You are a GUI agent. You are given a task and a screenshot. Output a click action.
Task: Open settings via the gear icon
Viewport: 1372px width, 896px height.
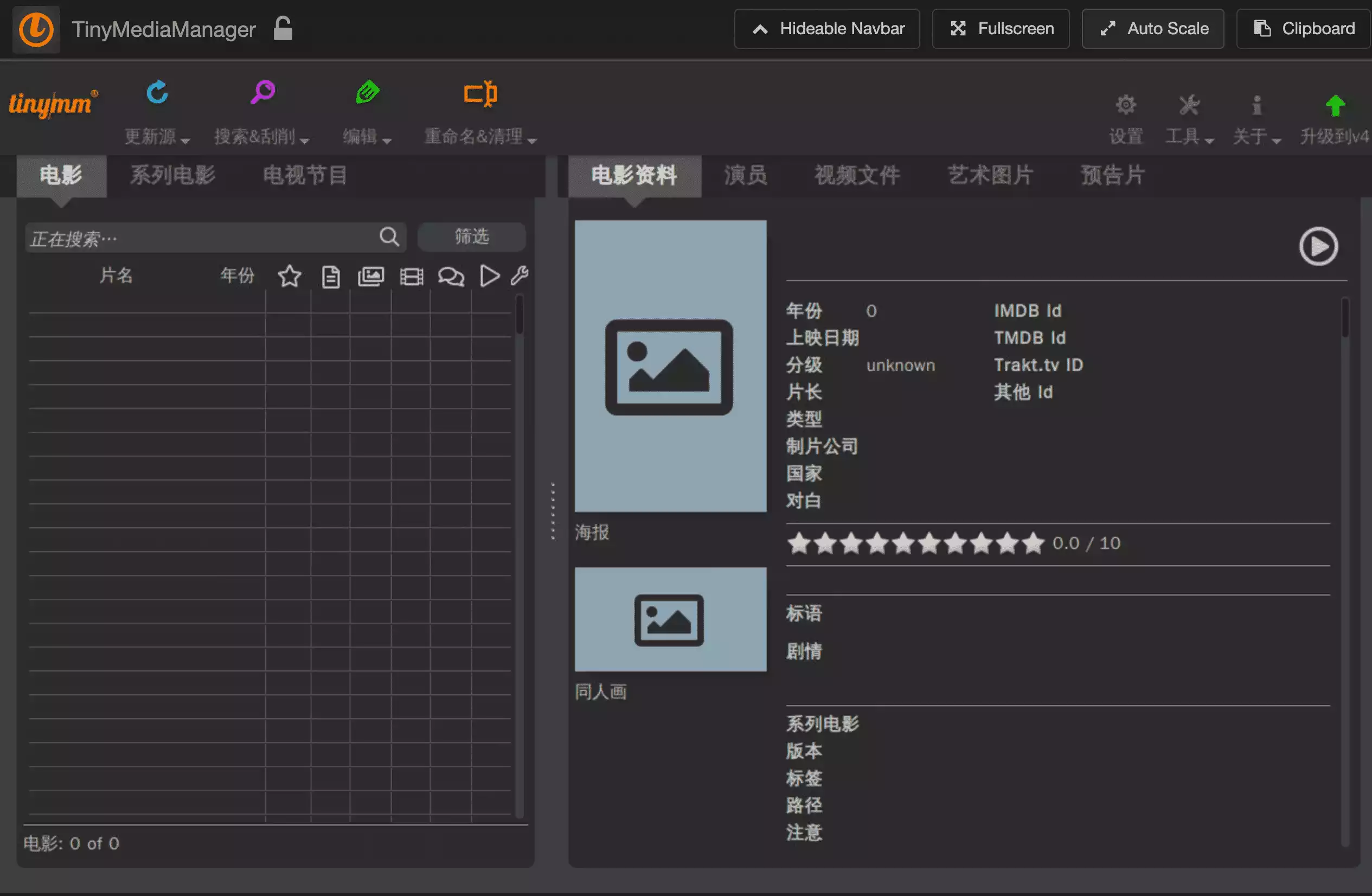pos(1125,106)
